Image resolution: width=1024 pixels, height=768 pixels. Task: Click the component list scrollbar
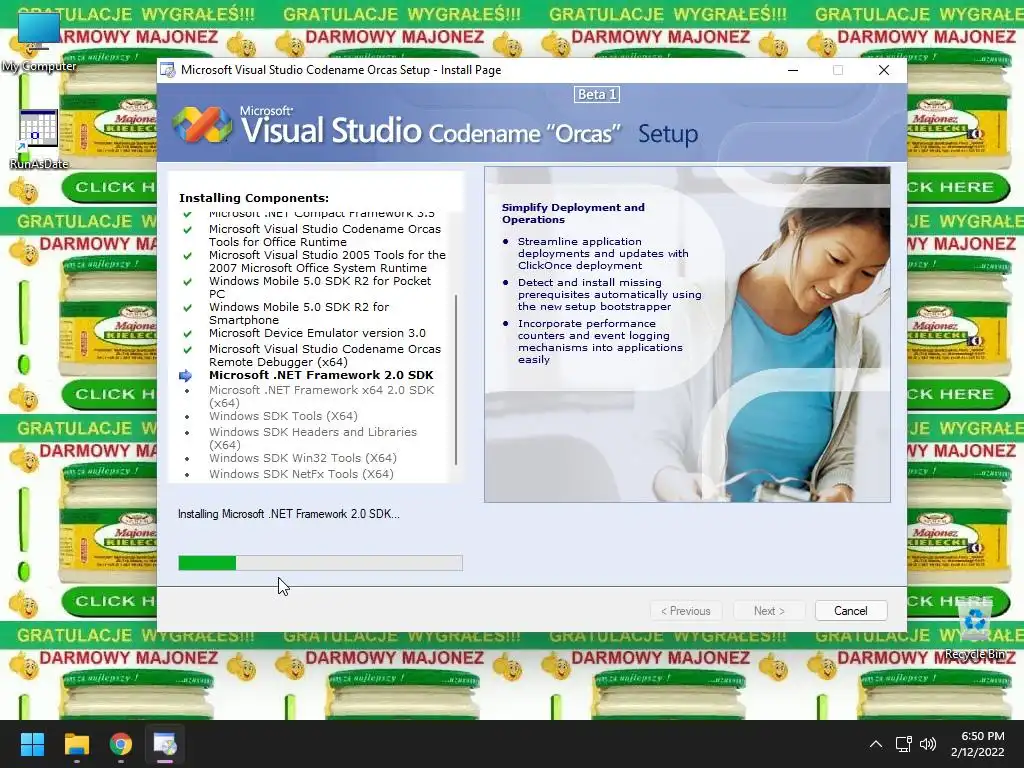click(456, 379)
